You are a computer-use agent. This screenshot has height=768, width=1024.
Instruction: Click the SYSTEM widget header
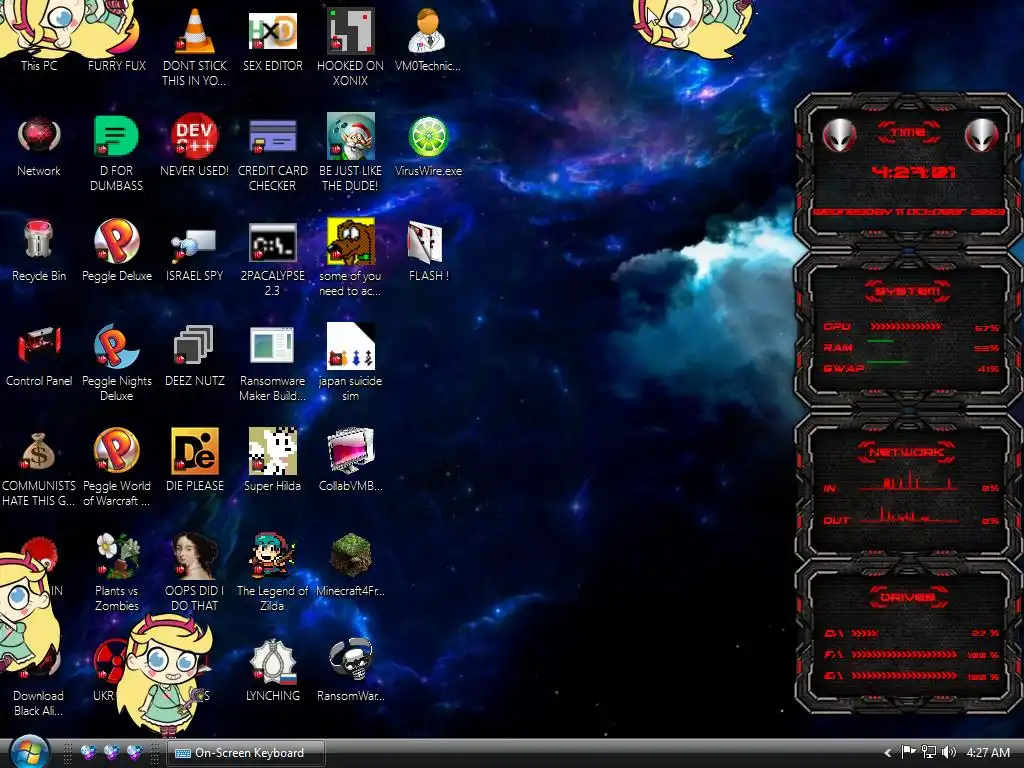[908, 291]
